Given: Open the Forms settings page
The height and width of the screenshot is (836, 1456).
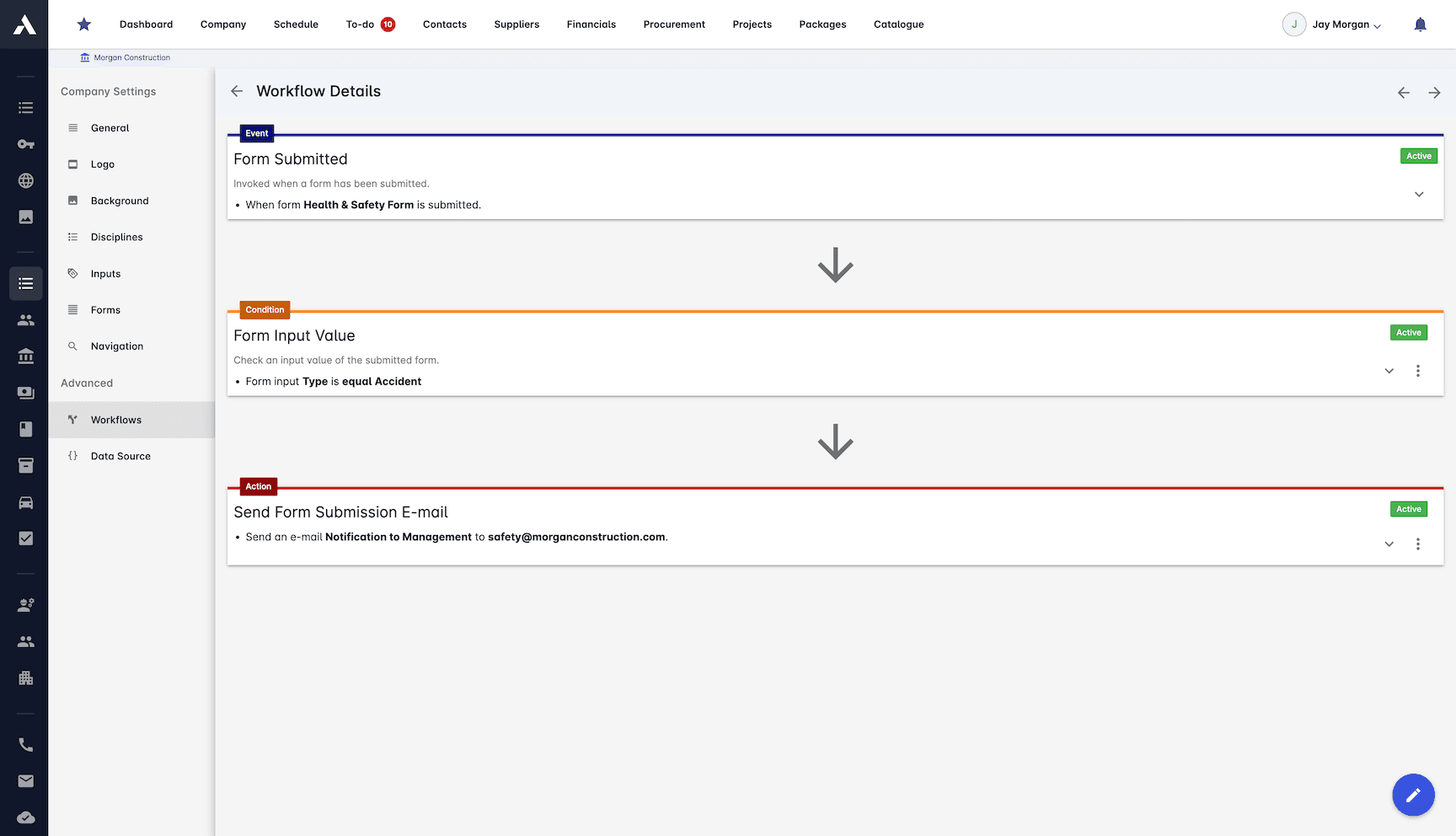Looking at the screenshot, I should (x=105, y=309).
